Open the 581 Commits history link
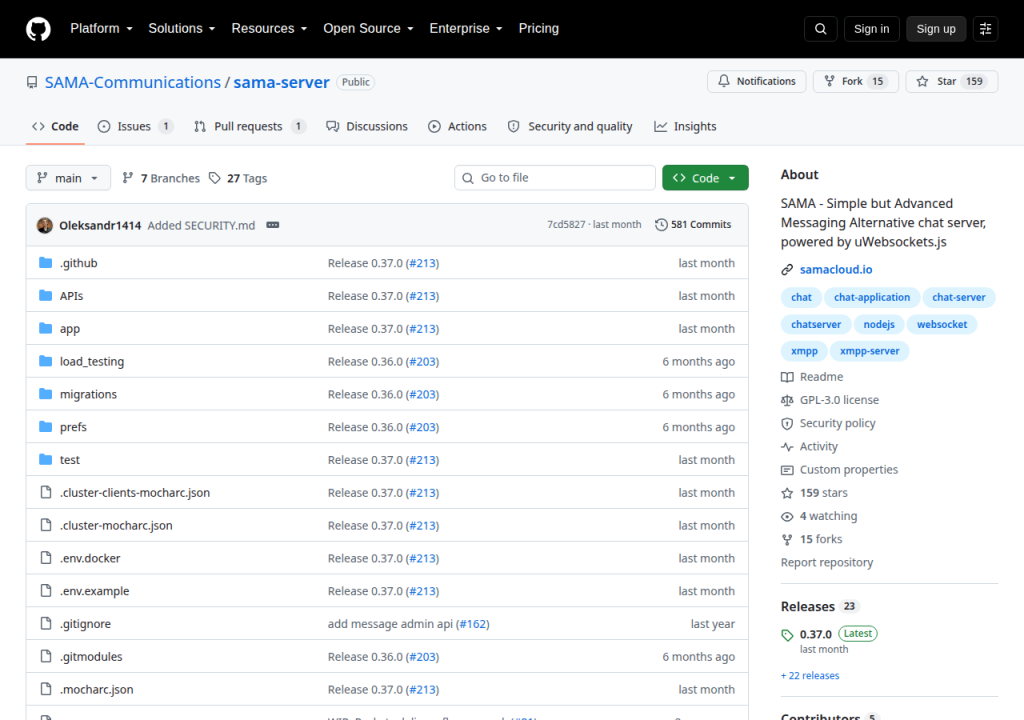Viewport: 1024px width, 720px height. point(693,224)
